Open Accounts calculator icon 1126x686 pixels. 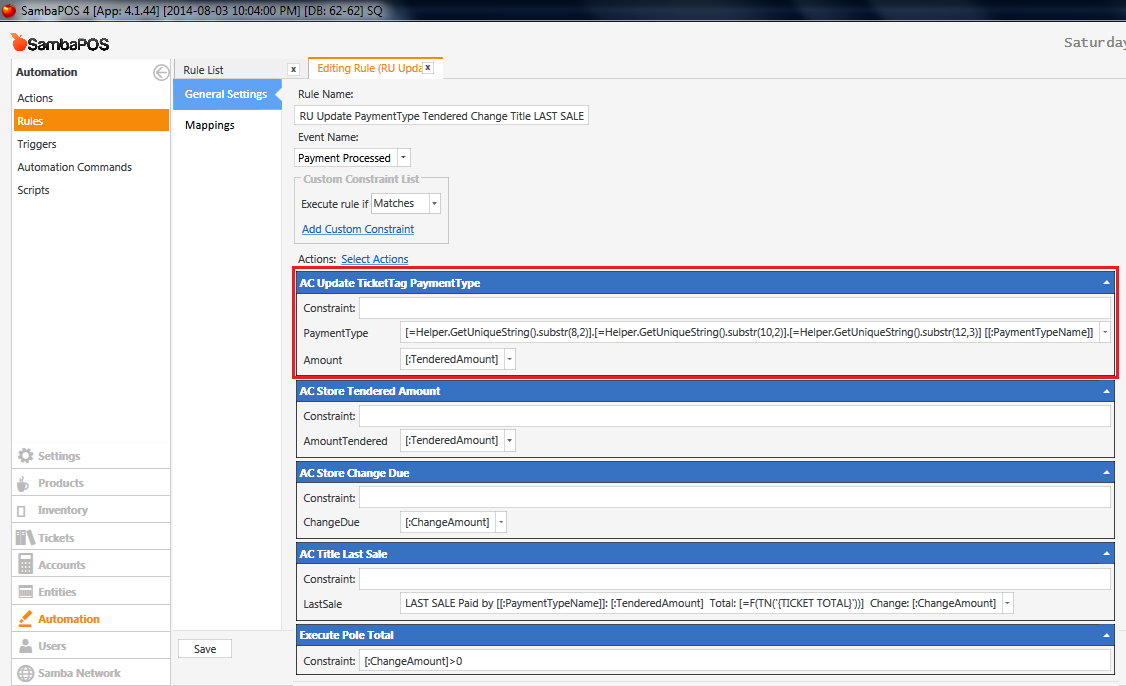(25, 565)
